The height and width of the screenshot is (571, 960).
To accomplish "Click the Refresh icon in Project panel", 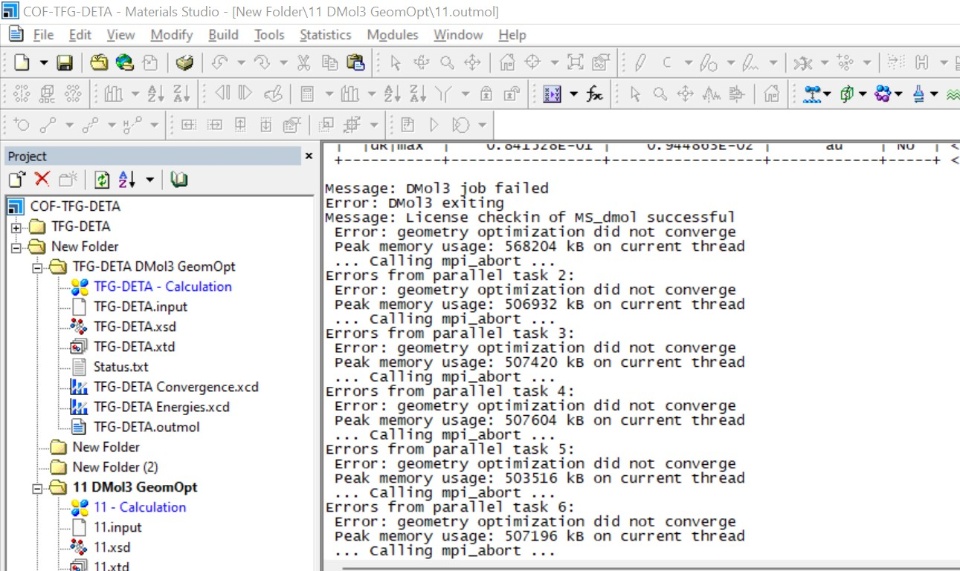I will coord(102,180).
